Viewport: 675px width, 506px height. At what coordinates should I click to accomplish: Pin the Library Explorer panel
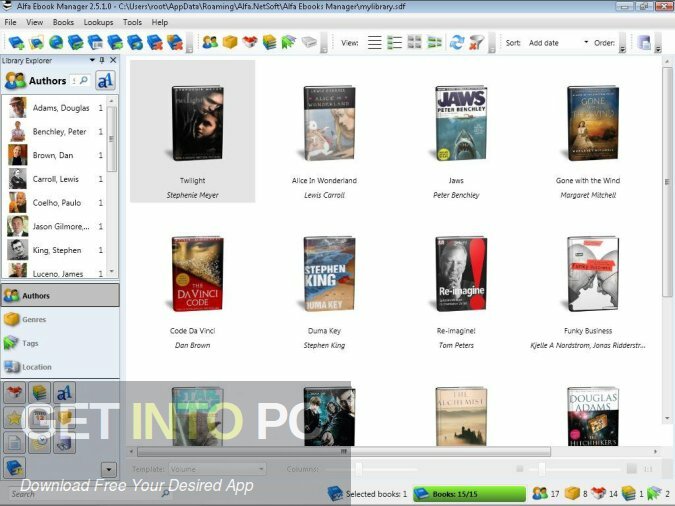102,60
